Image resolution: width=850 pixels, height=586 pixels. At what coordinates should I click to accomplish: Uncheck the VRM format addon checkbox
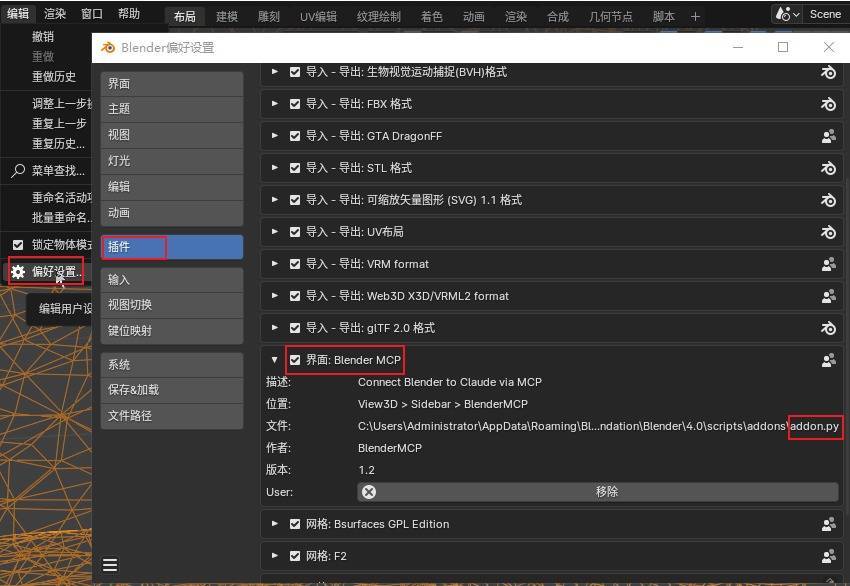pyautogui.click(x=295, y=264)
